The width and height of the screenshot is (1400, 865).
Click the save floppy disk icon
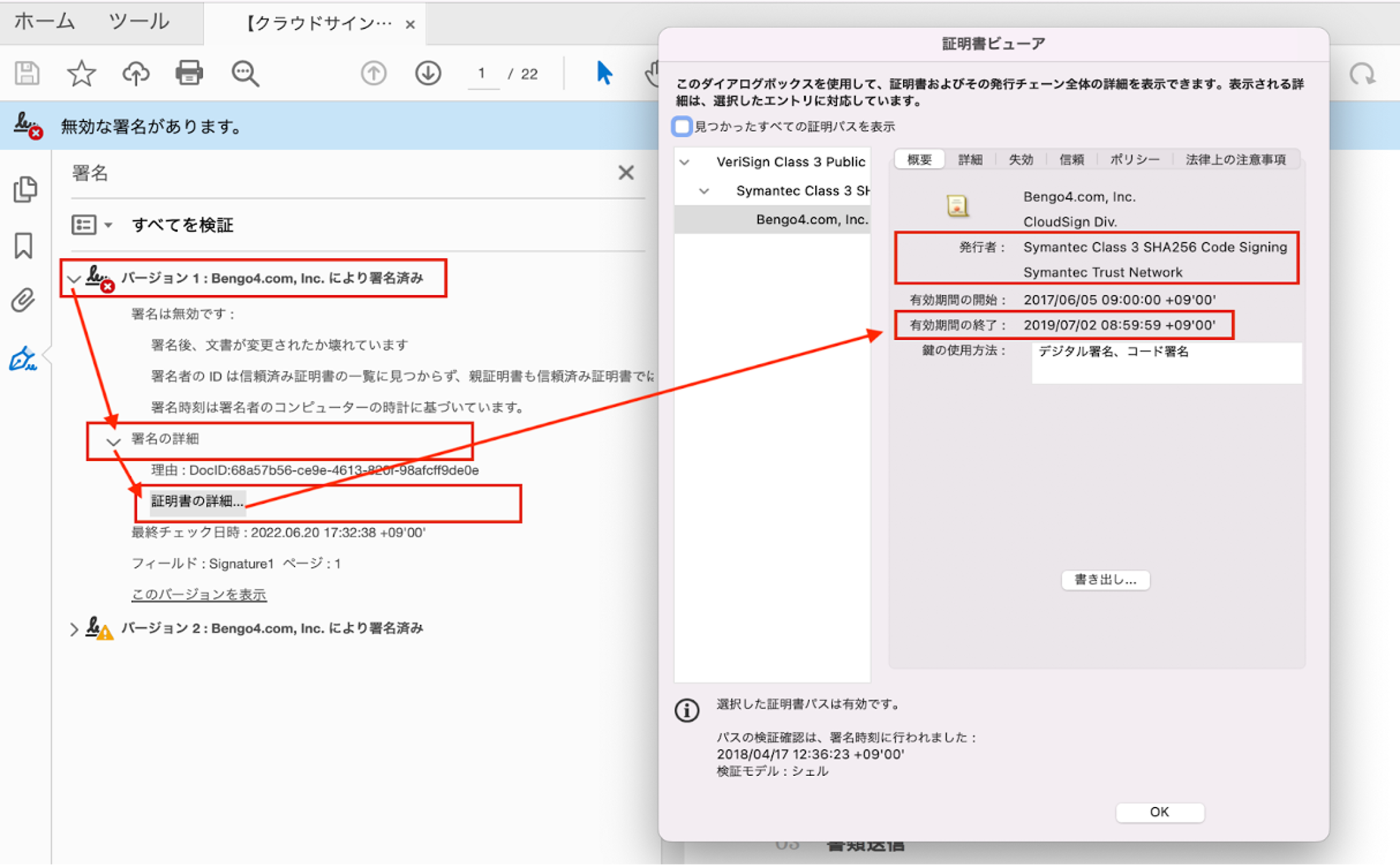point(27,73)
